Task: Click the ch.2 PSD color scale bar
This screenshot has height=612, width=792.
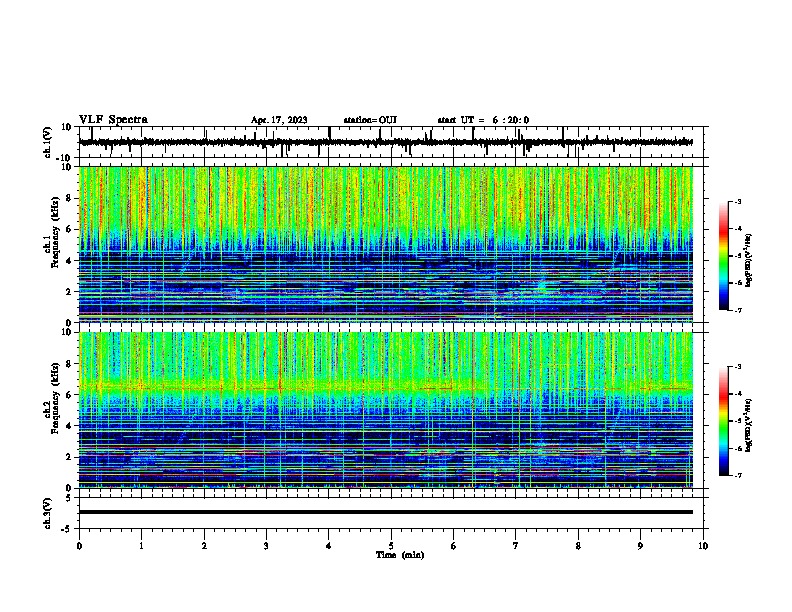Action: [723, 421]
